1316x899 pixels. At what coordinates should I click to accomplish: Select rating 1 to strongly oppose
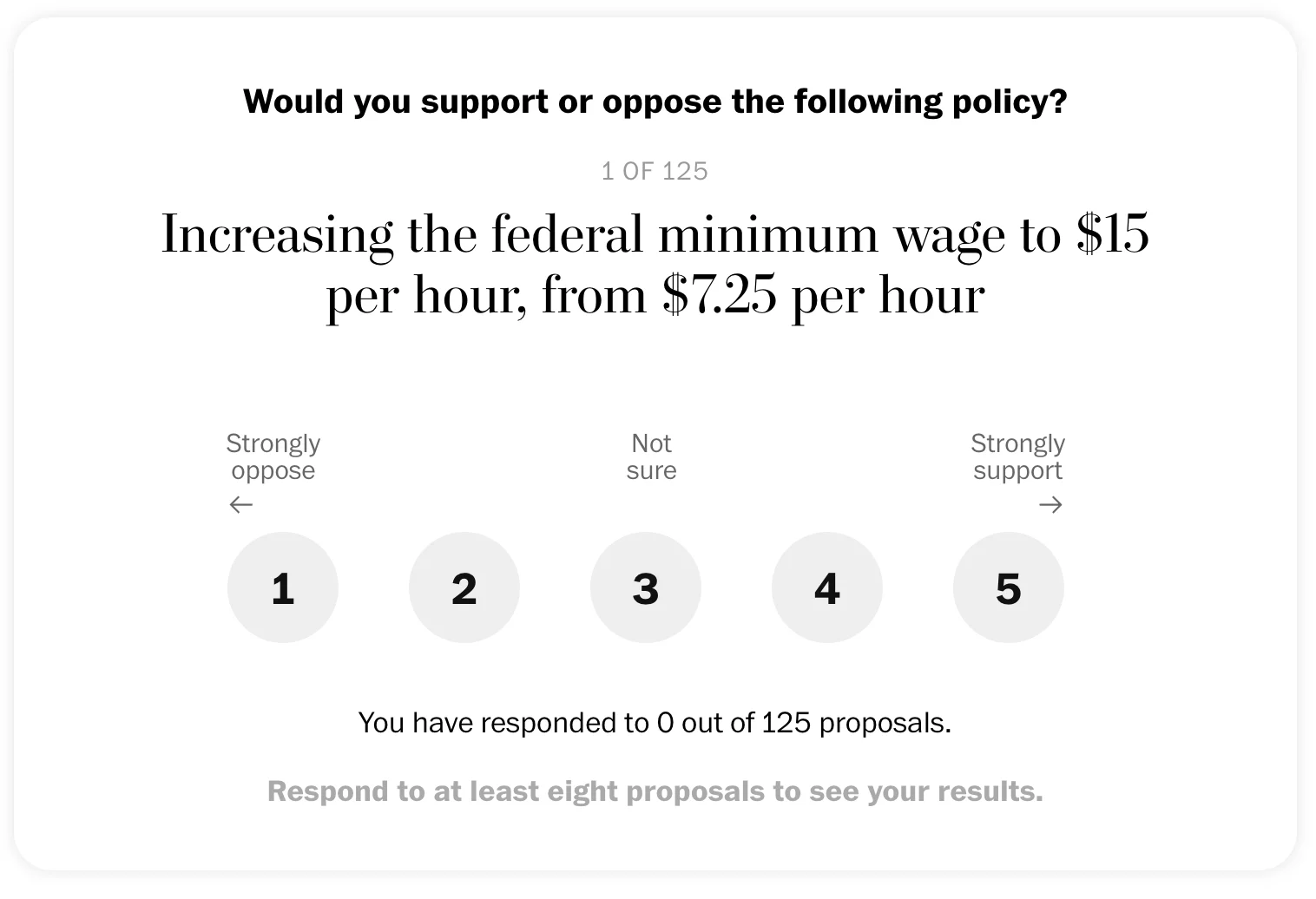pyautogui.click(x=283, y=588)
